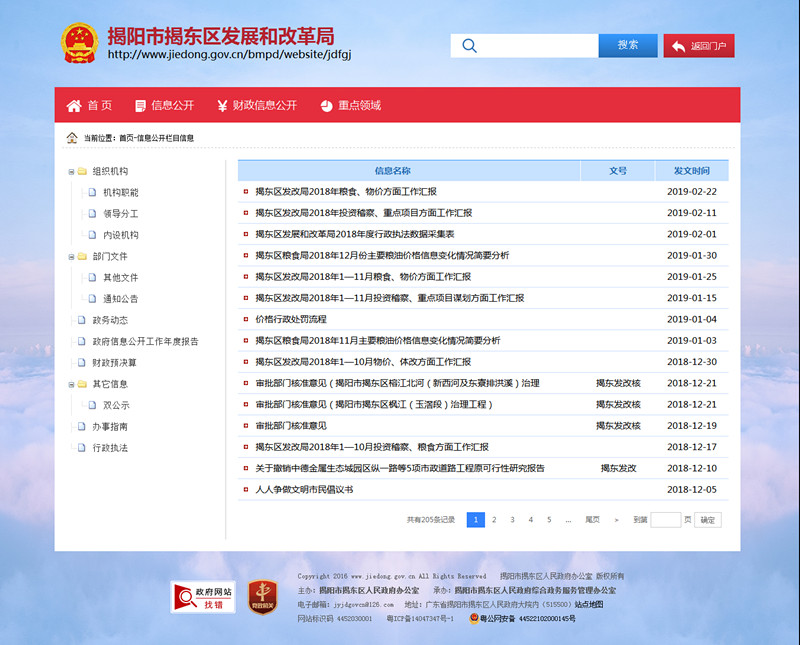This screenshot has height=645, width=800.
Task: Open 揭东区发展和改革局2018年度行政执法数据采集表
Action: [355, 234]
